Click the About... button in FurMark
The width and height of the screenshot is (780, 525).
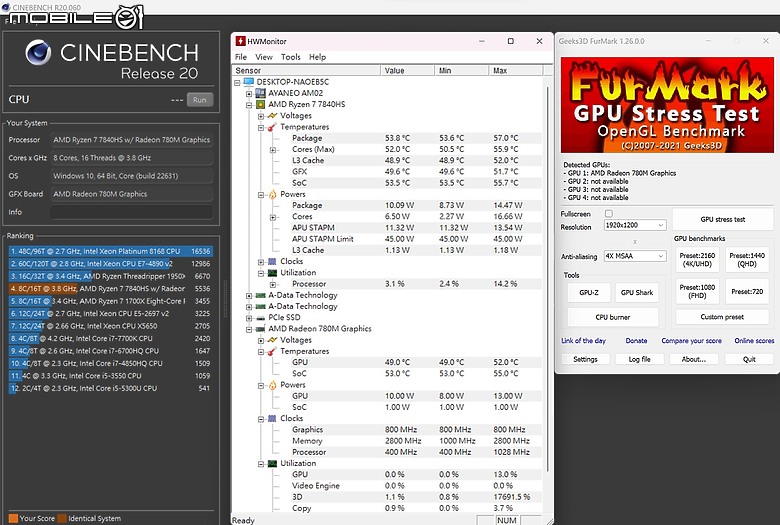693,359
